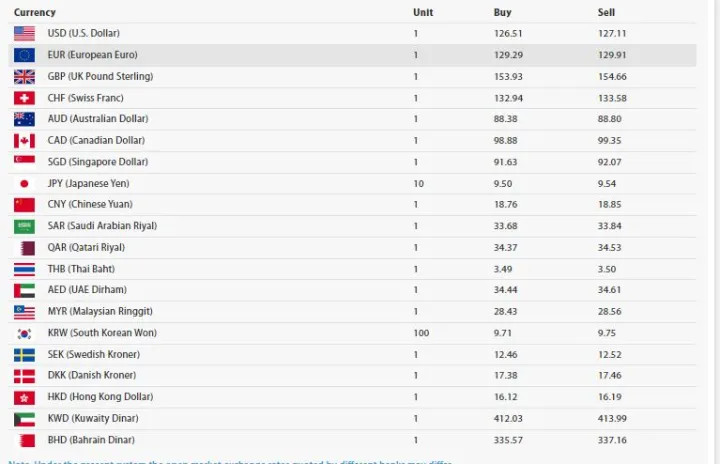Image resolution: width=720 pixels, height=464 pixels.
Task: Click the United States flag icon
Action: coord(24,34)
